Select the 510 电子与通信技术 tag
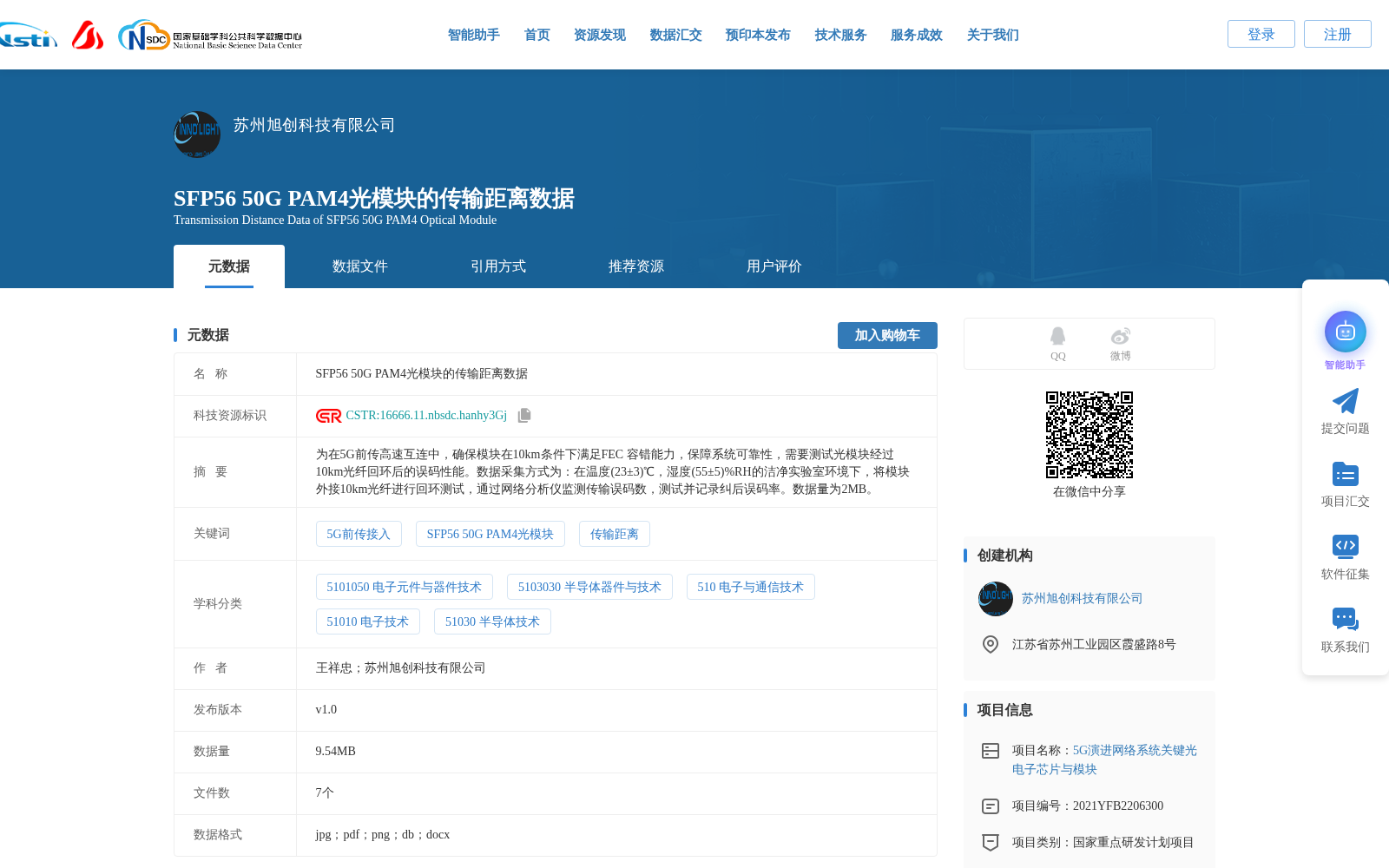The width and height of the screenshot is (1389, 868). (750, 587)
